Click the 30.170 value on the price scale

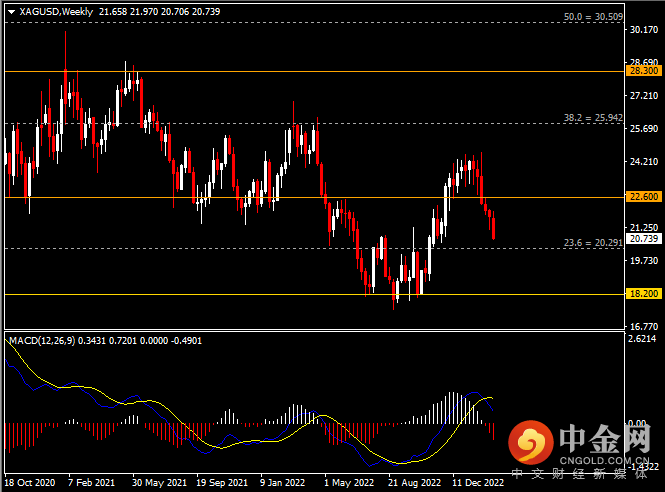641,30
